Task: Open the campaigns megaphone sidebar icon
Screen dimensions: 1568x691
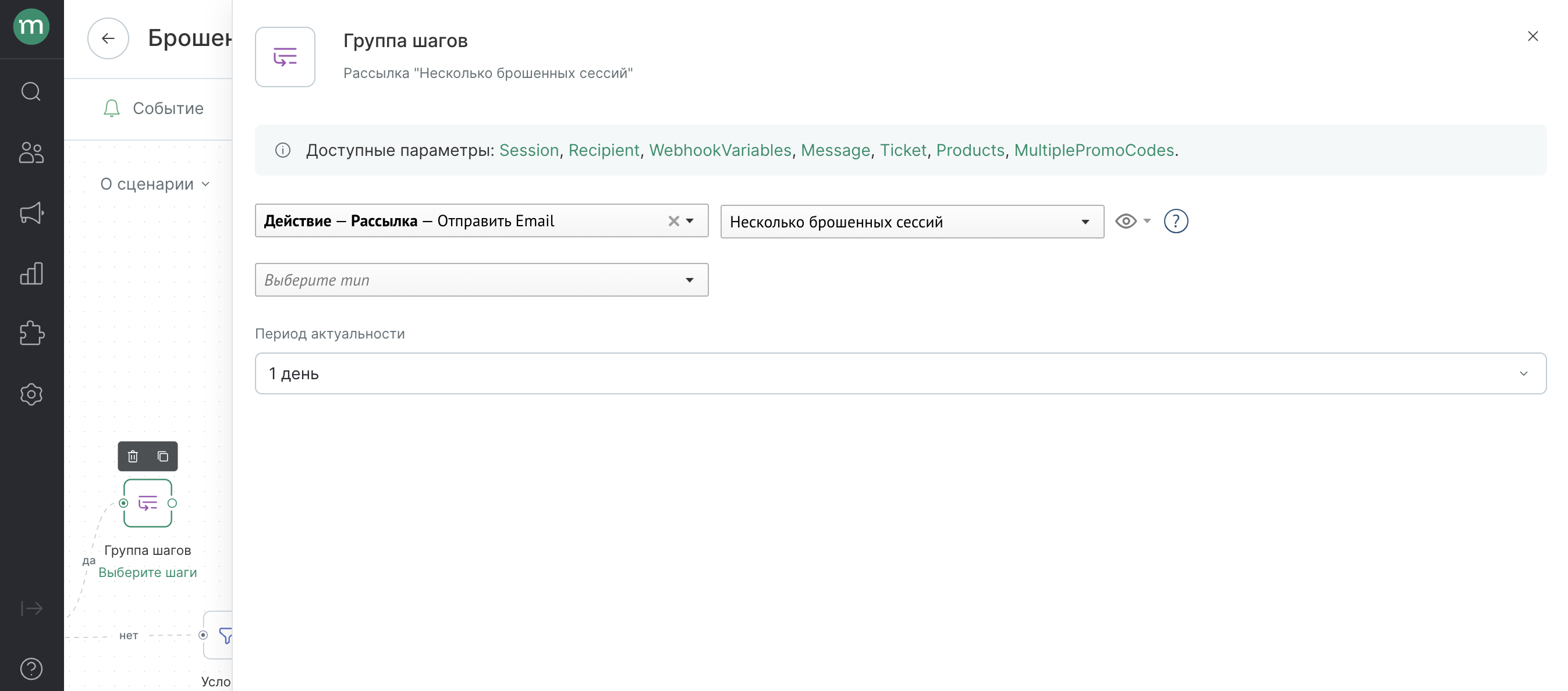Action: pos(31,213)
